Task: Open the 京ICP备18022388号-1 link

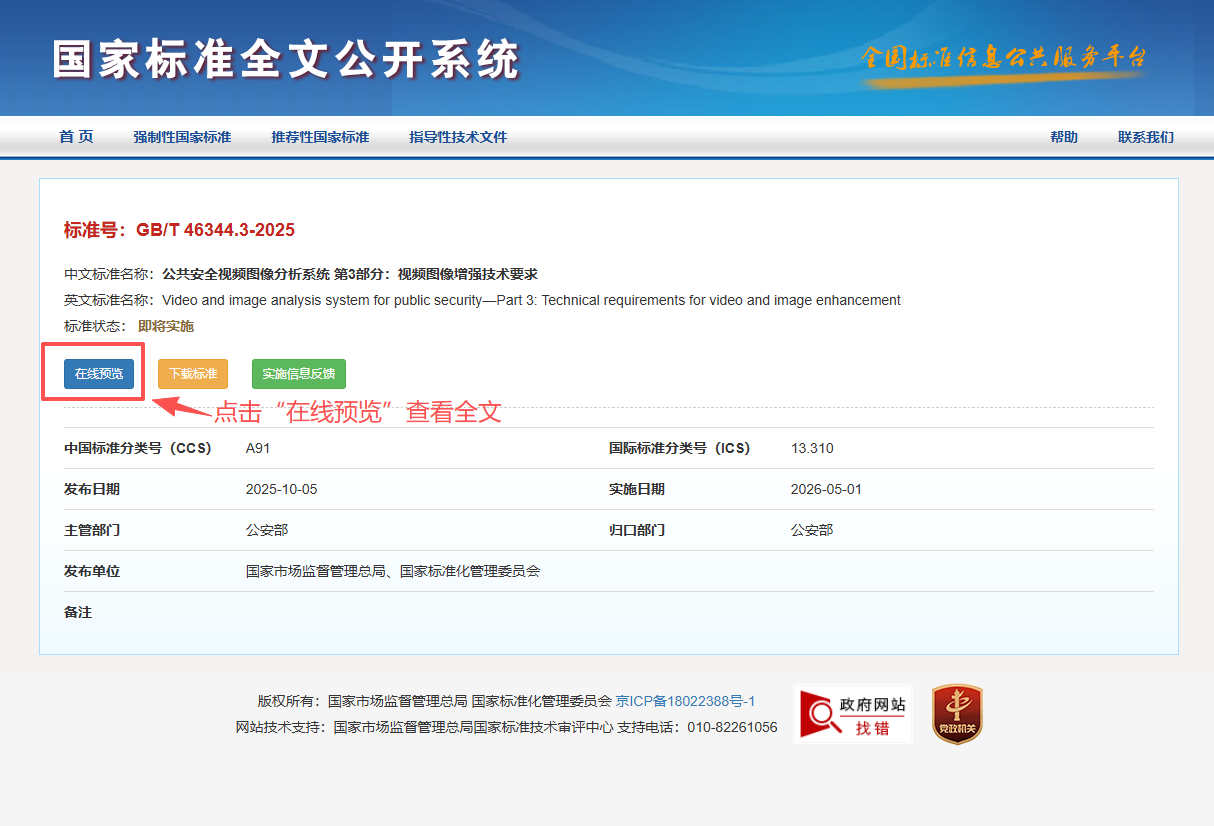Action: 685,701
